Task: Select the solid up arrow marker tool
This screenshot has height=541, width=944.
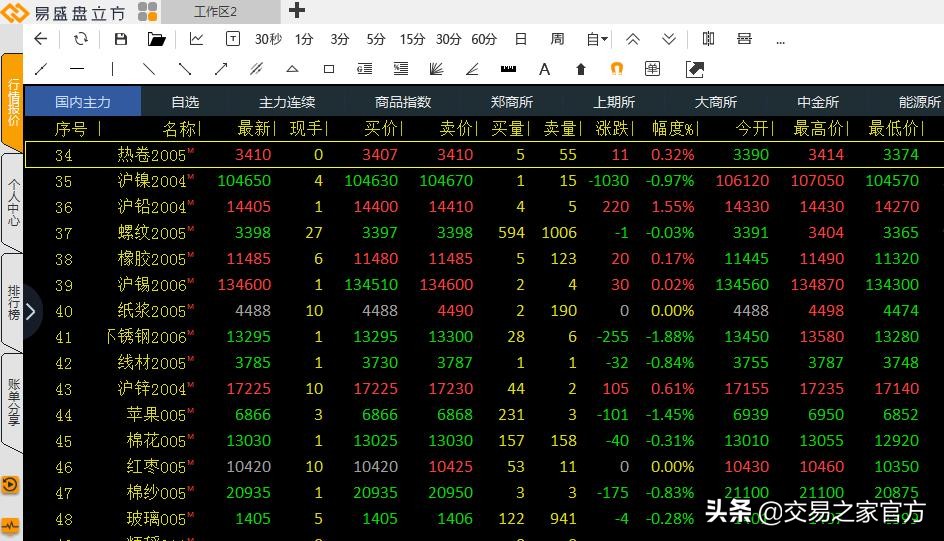Action: (580, 69)
